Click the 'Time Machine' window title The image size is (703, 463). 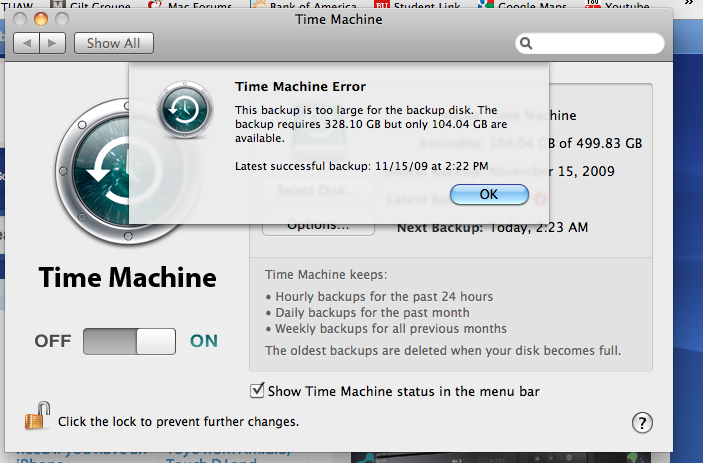click(x=338, y=19)
